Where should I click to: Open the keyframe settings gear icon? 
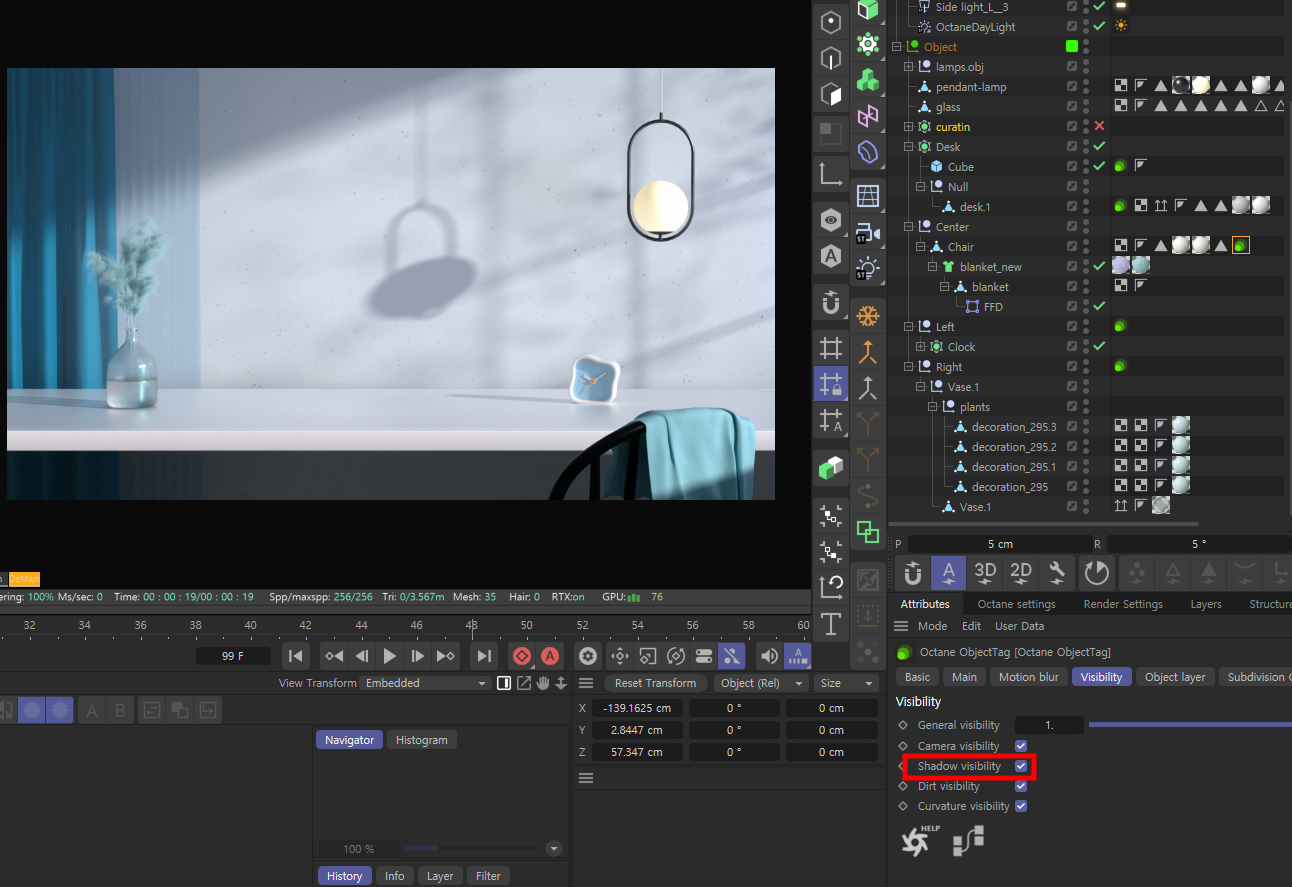point(588,656)
